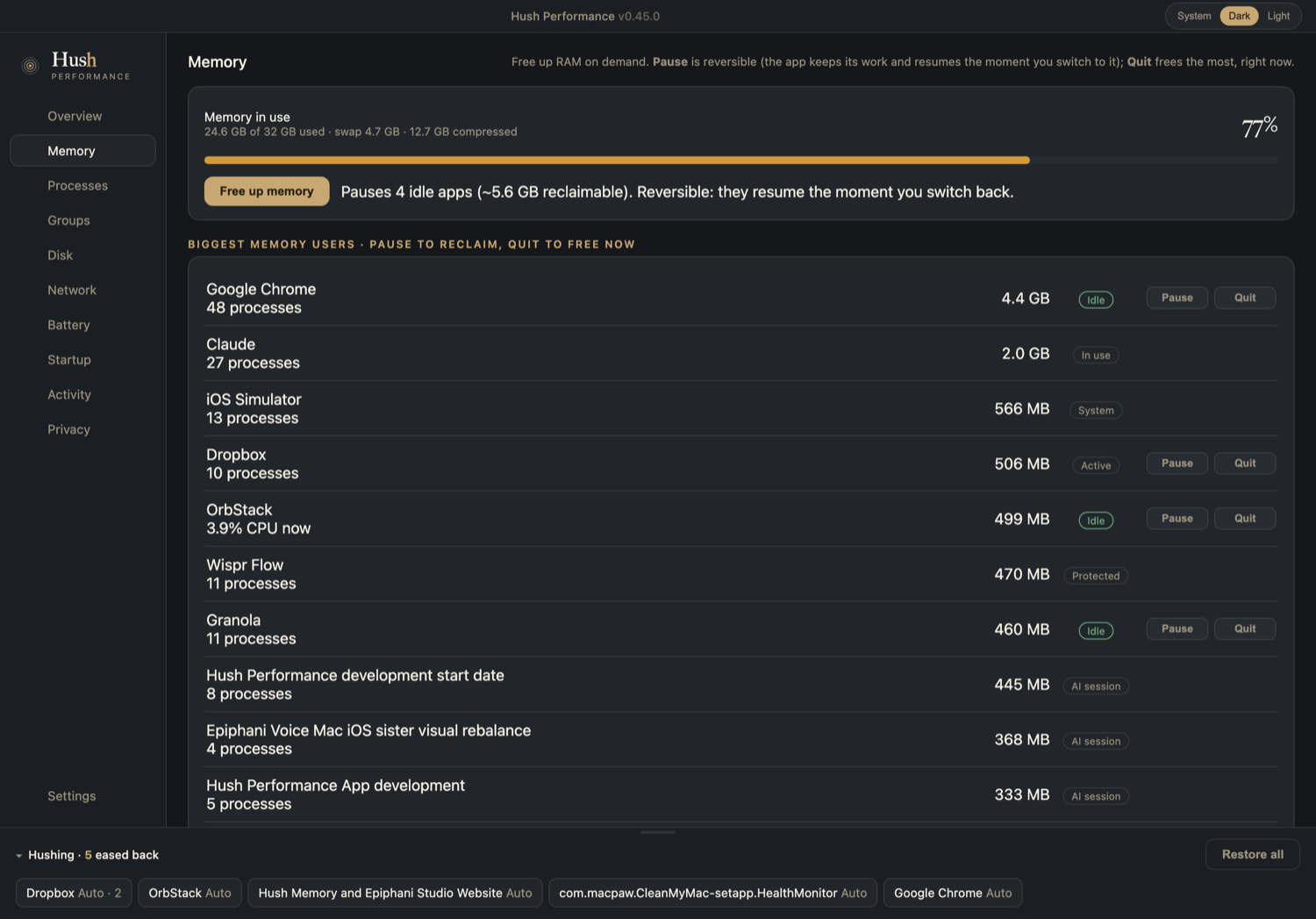Viewport: 1316px width, 919px height.
Task: Click the 48 processes text under Chrome
Action: 254,308
